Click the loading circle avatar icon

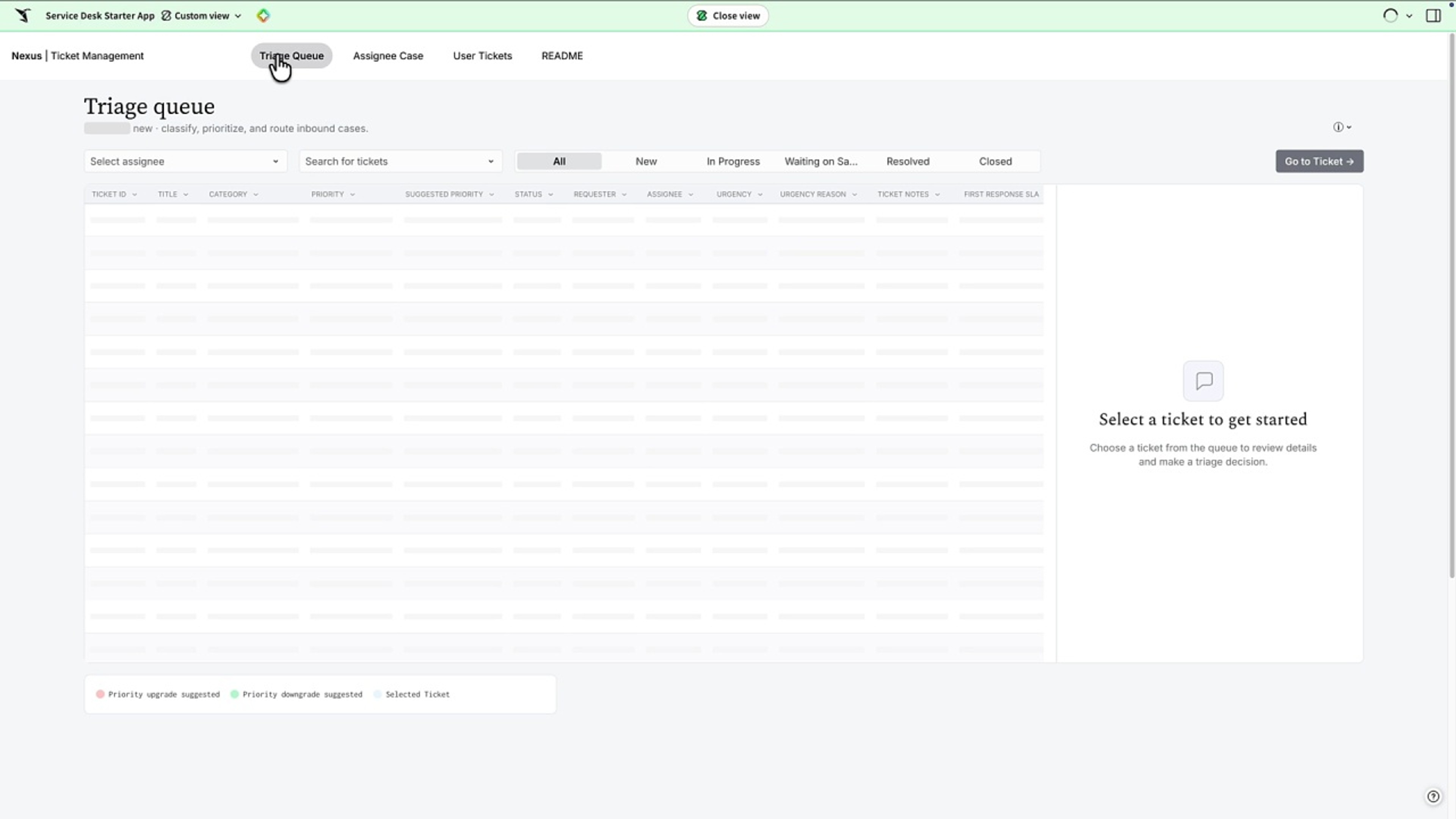tap(1390, 16)
